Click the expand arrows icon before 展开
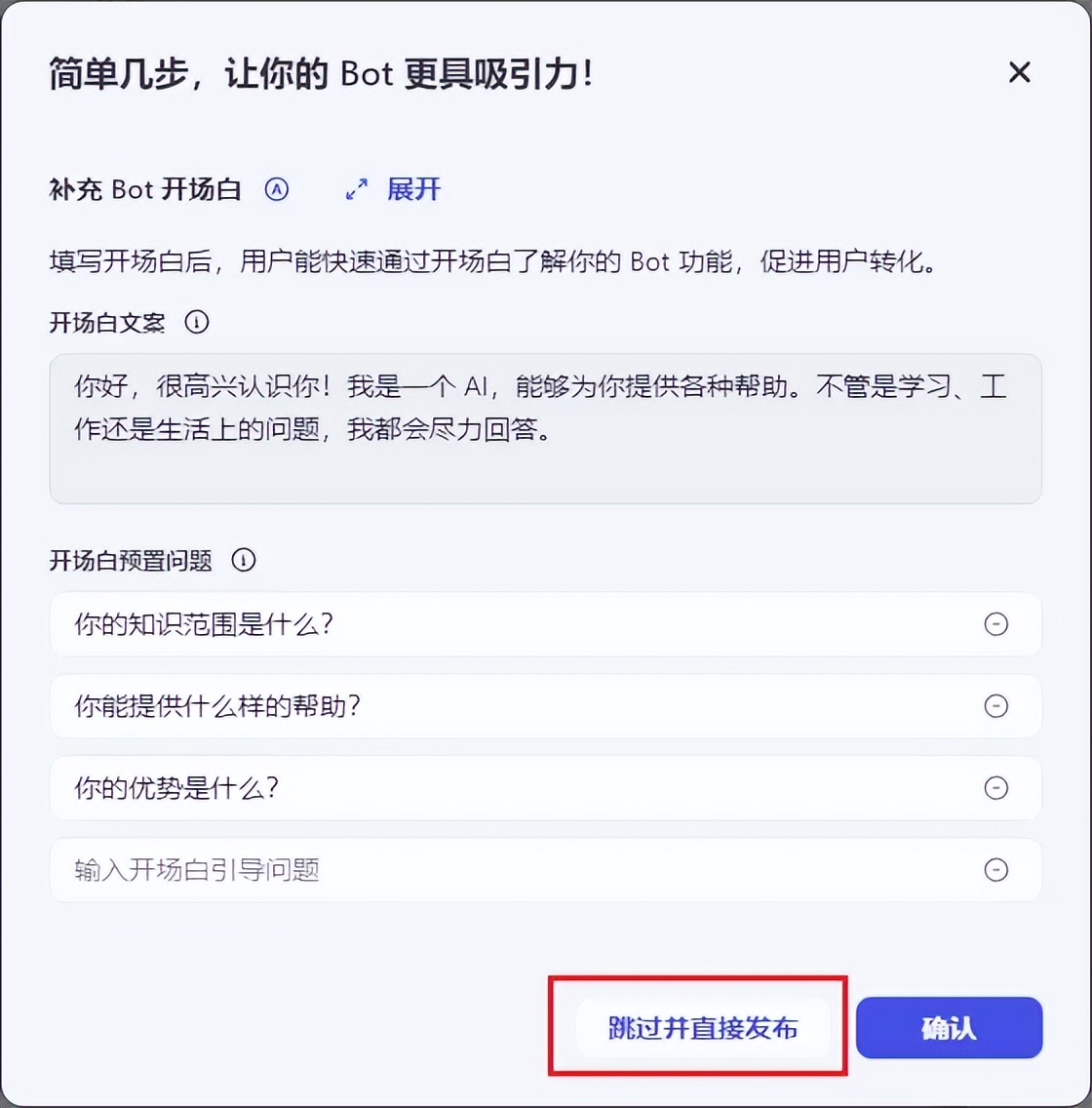 click(x=357, y=189)
